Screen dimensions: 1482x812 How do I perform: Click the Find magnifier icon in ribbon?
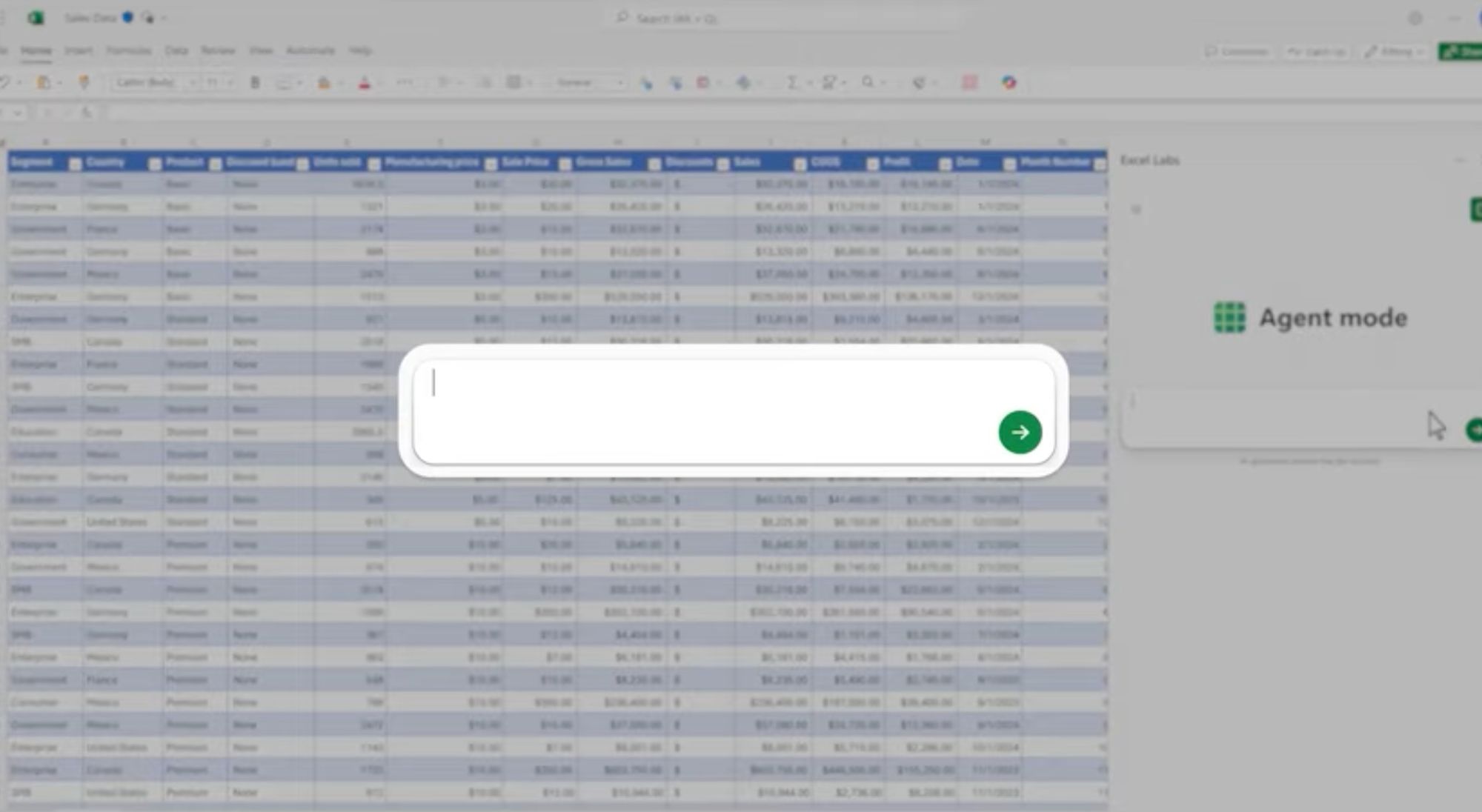coord(868,82)
